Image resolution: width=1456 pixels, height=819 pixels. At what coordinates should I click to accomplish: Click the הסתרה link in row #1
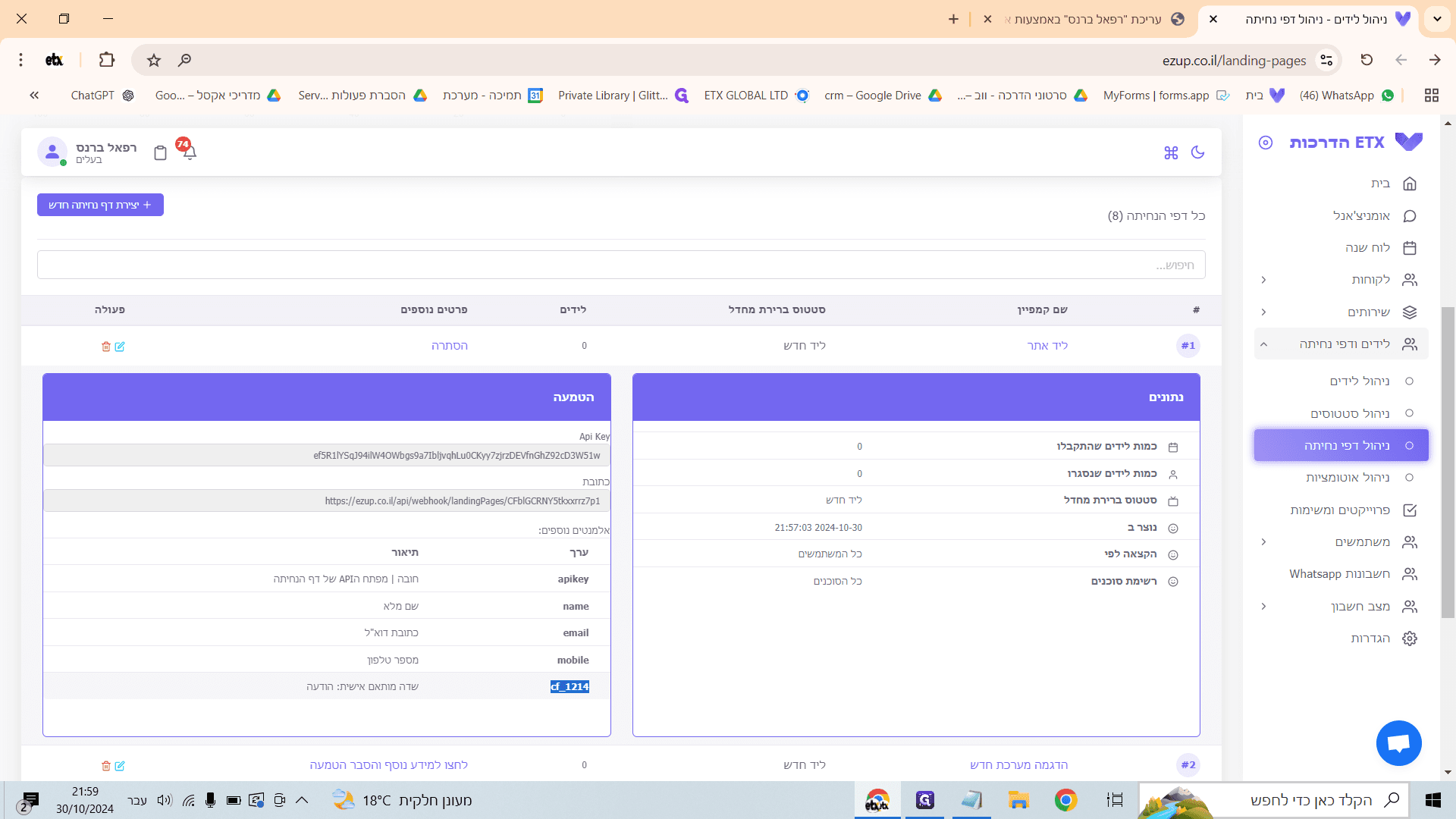tap(450, 346)
